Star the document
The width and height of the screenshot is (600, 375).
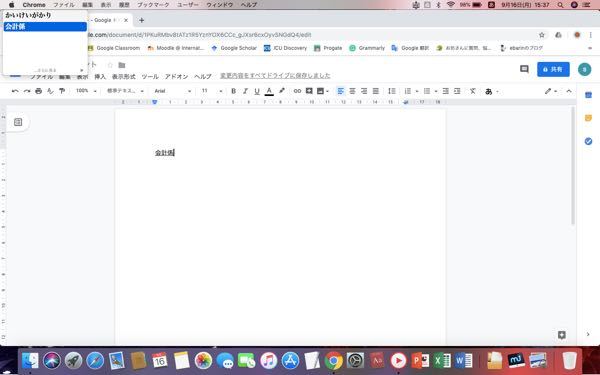[x=110, y=65]
